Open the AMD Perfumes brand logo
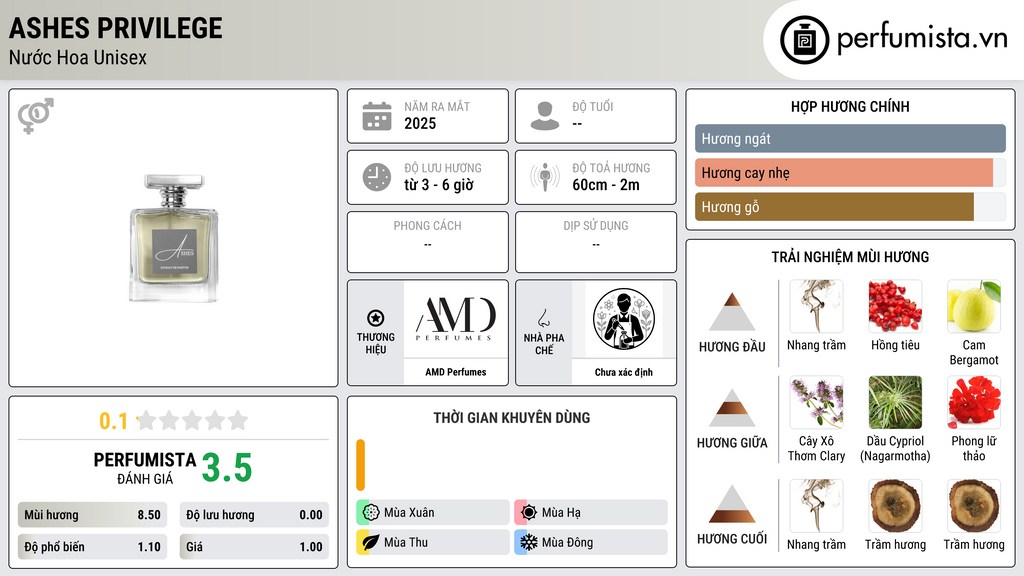1024x576 pixels. click(456, 319)
